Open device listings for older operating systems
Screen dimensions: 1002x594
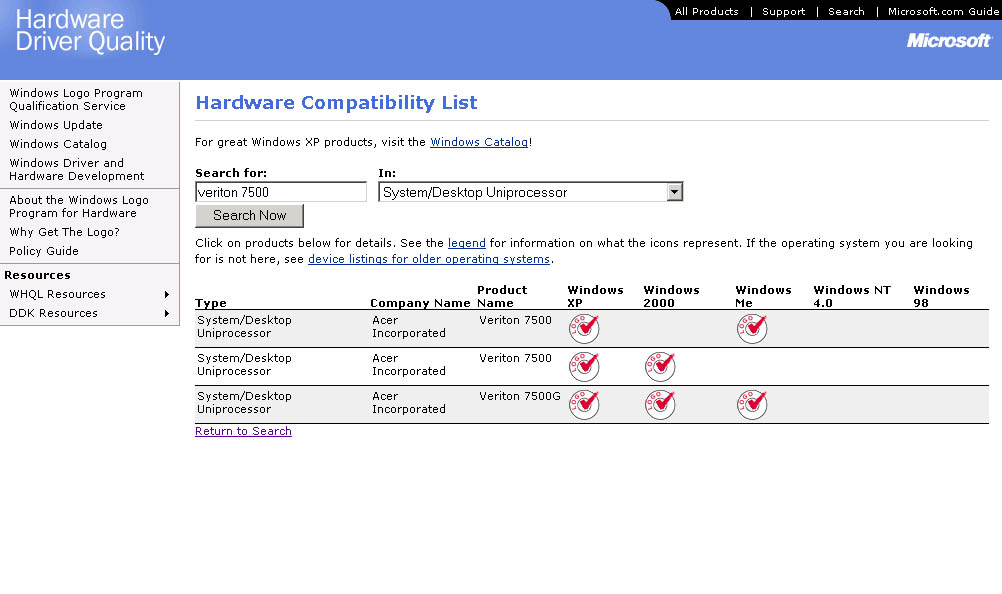[428, 259]
